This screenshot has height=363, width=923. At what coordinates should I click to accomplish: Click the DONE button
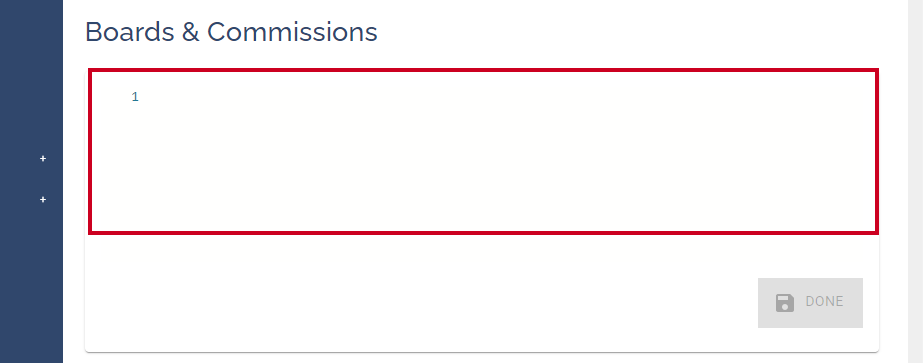[810, 302]
